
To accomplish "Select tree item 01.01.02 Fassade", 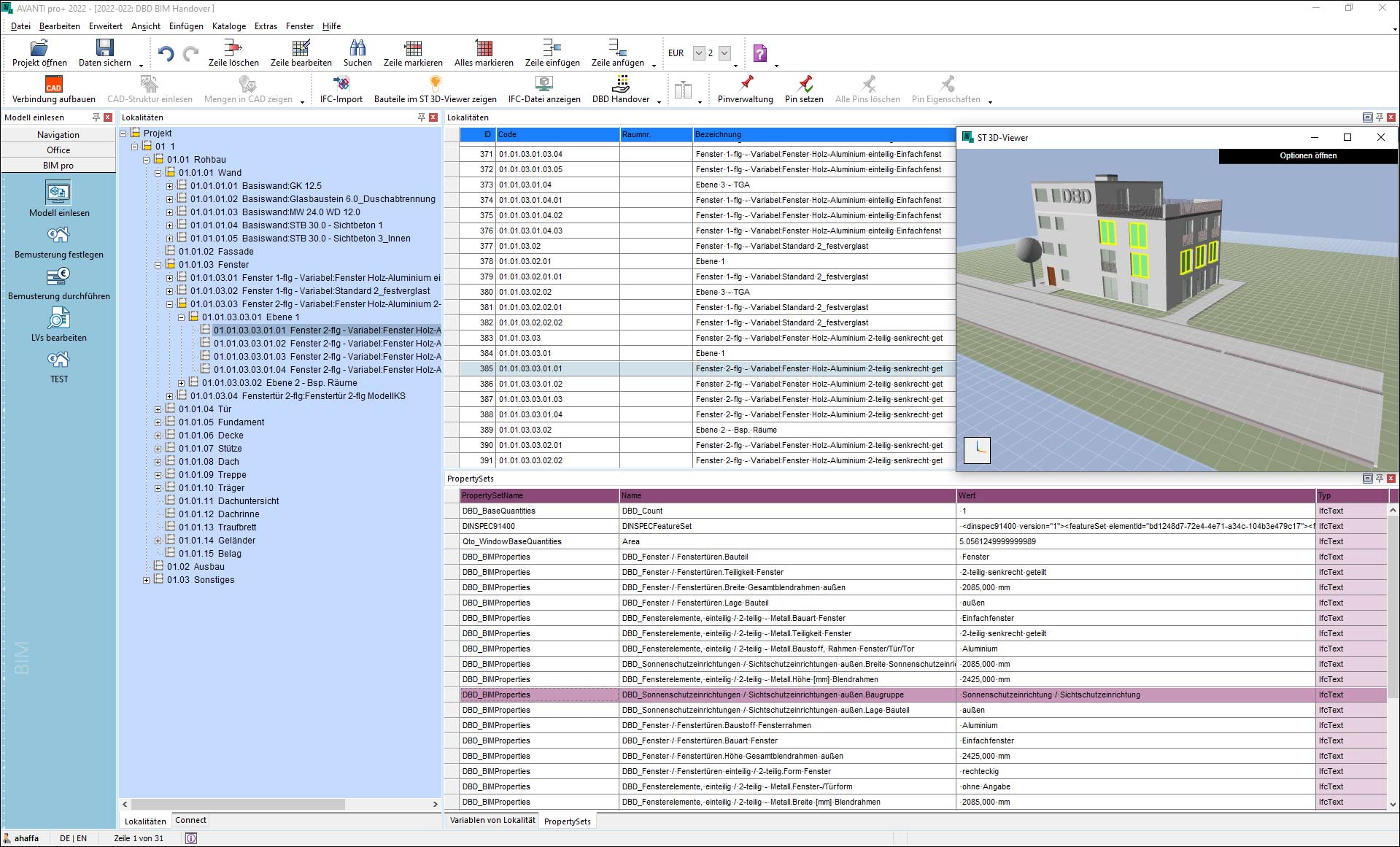I will (x=216, y=252).
